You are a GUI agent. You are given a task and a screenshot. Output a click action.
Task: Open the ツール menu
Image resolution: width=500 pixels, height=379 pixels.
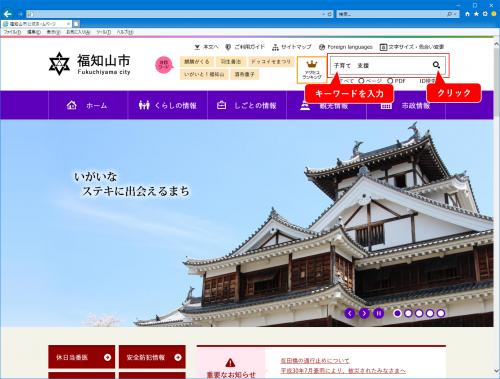coord(104,32)
